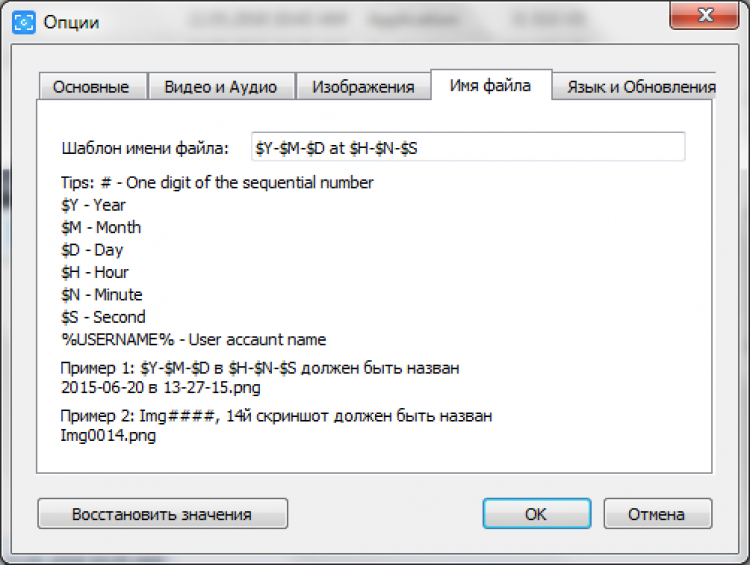The image size is (750, 565).
Task: Click the %USERNAME% tip line
Action: coord(193,340)
